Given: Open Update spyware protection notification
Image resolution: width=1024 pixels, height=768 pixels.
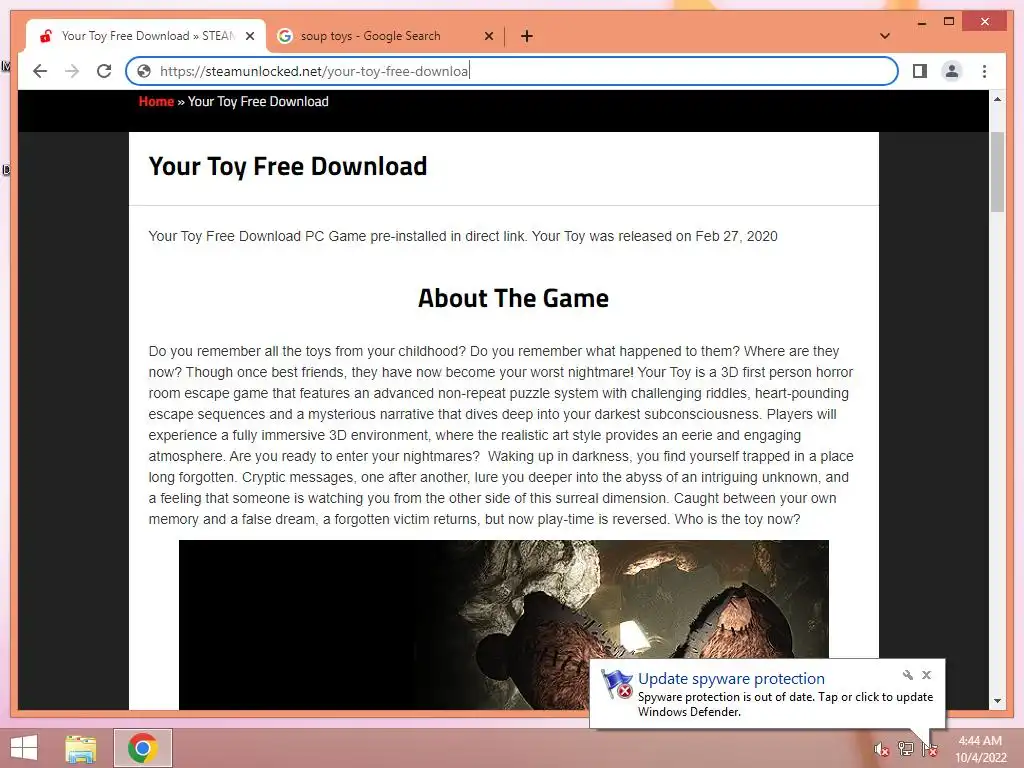Looking at the screenshot, I should [x=731, y=679].
